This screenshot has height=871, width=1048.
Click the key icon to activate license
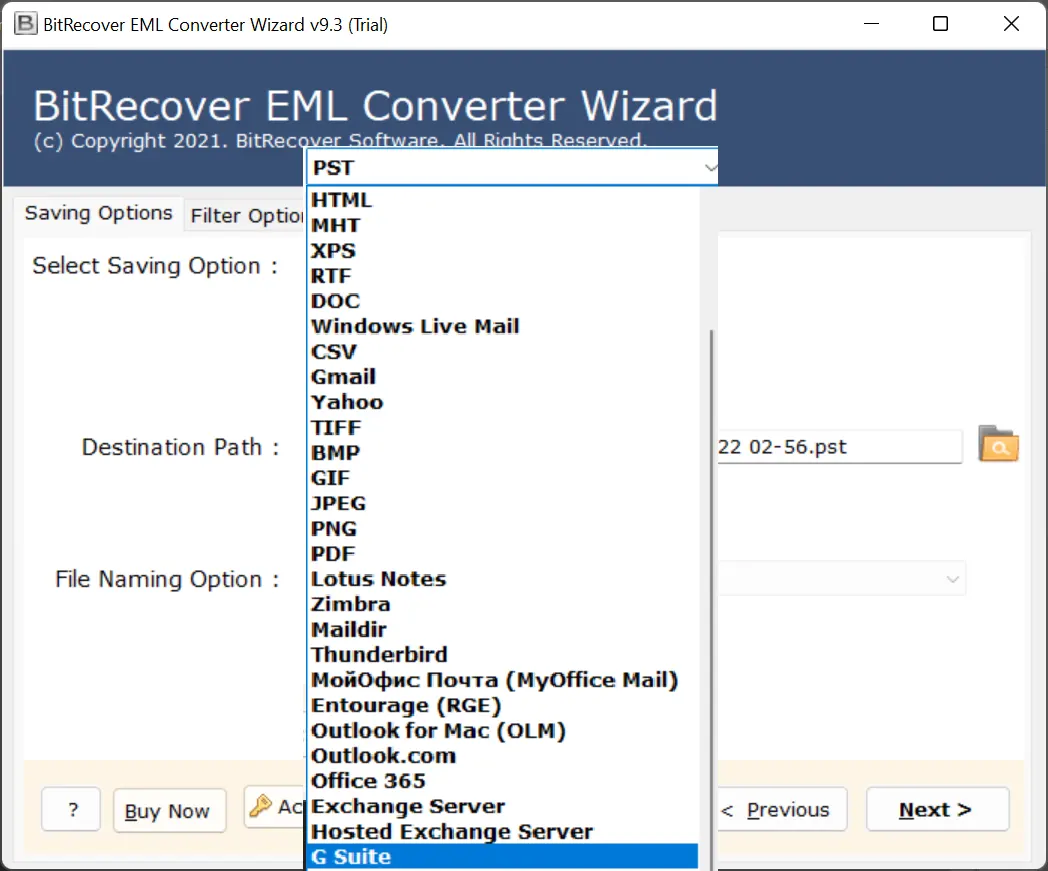pyautogui.click(x=262, y=808)
